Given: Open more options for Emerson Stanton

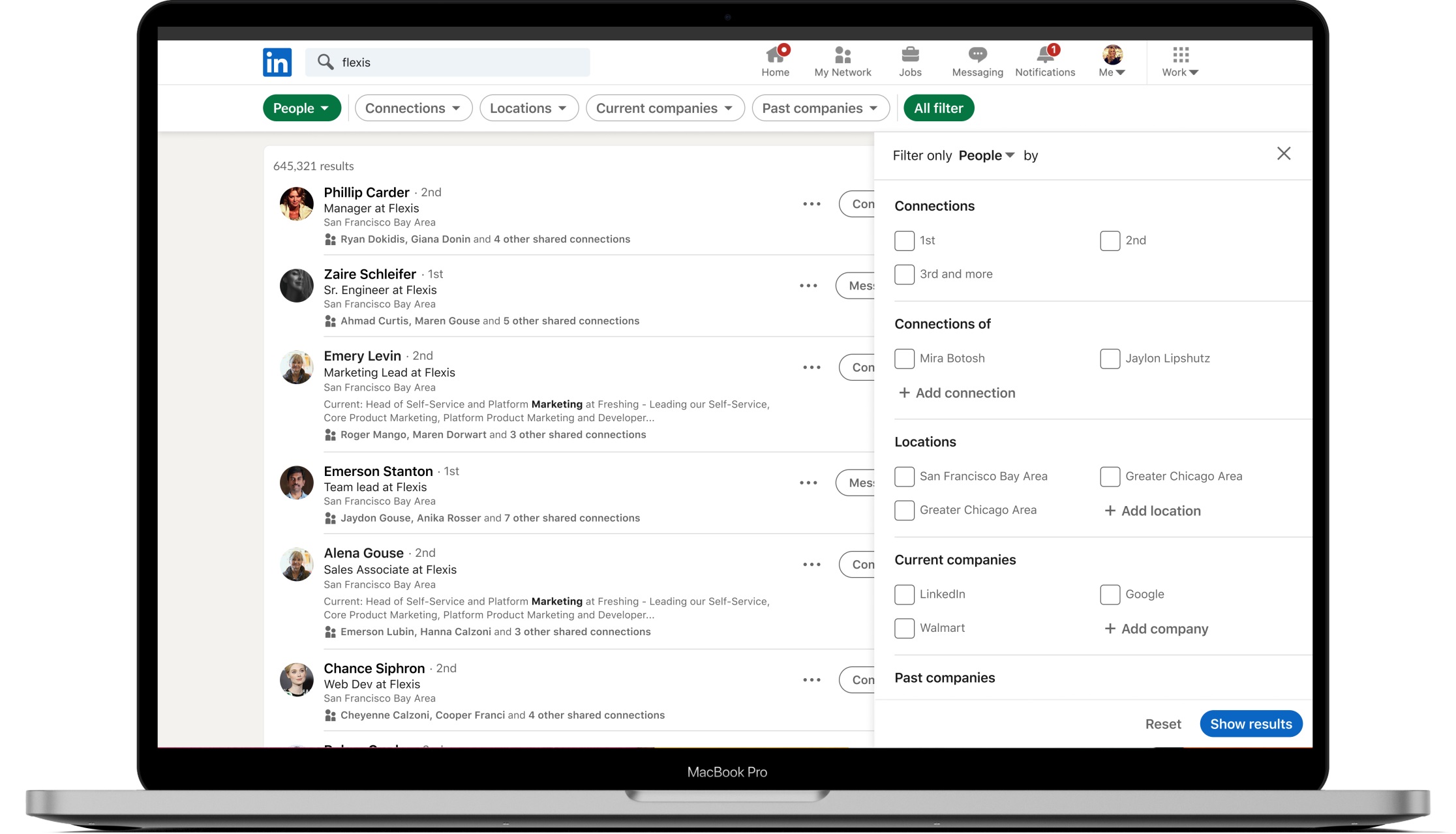Looking at the screenshot, I should (808, 483).
